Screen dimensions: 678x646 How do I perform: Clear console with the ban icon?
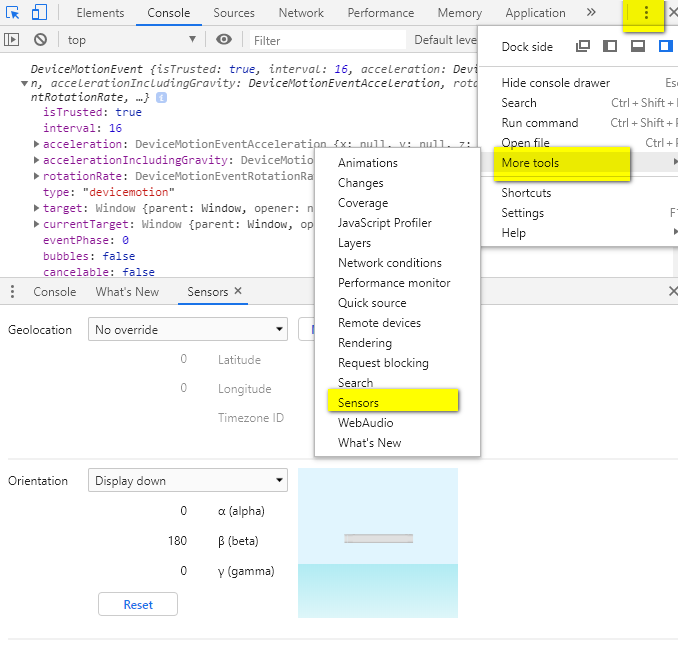point(40,40)
